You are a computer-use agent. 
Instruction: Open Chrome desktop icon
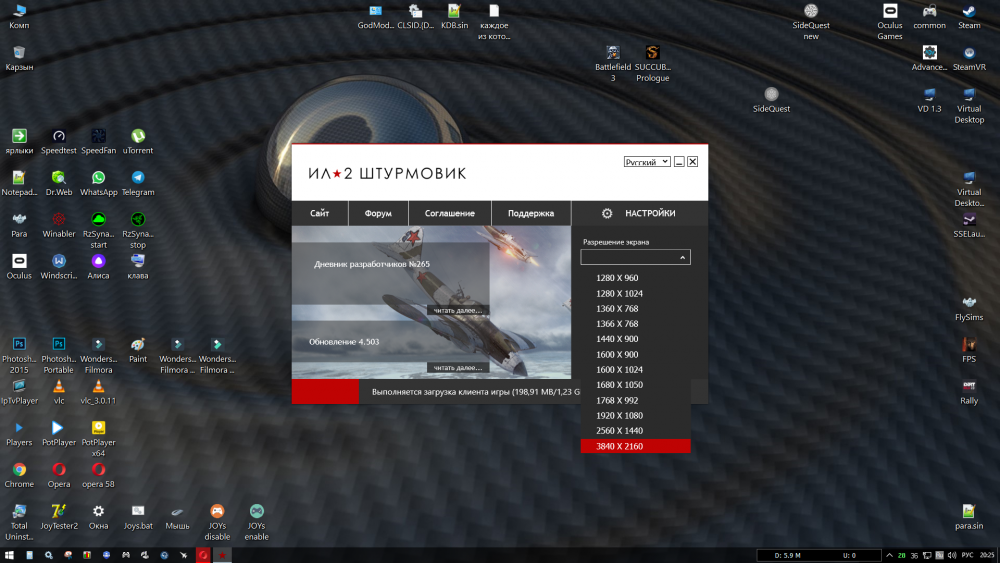[19, 476]
